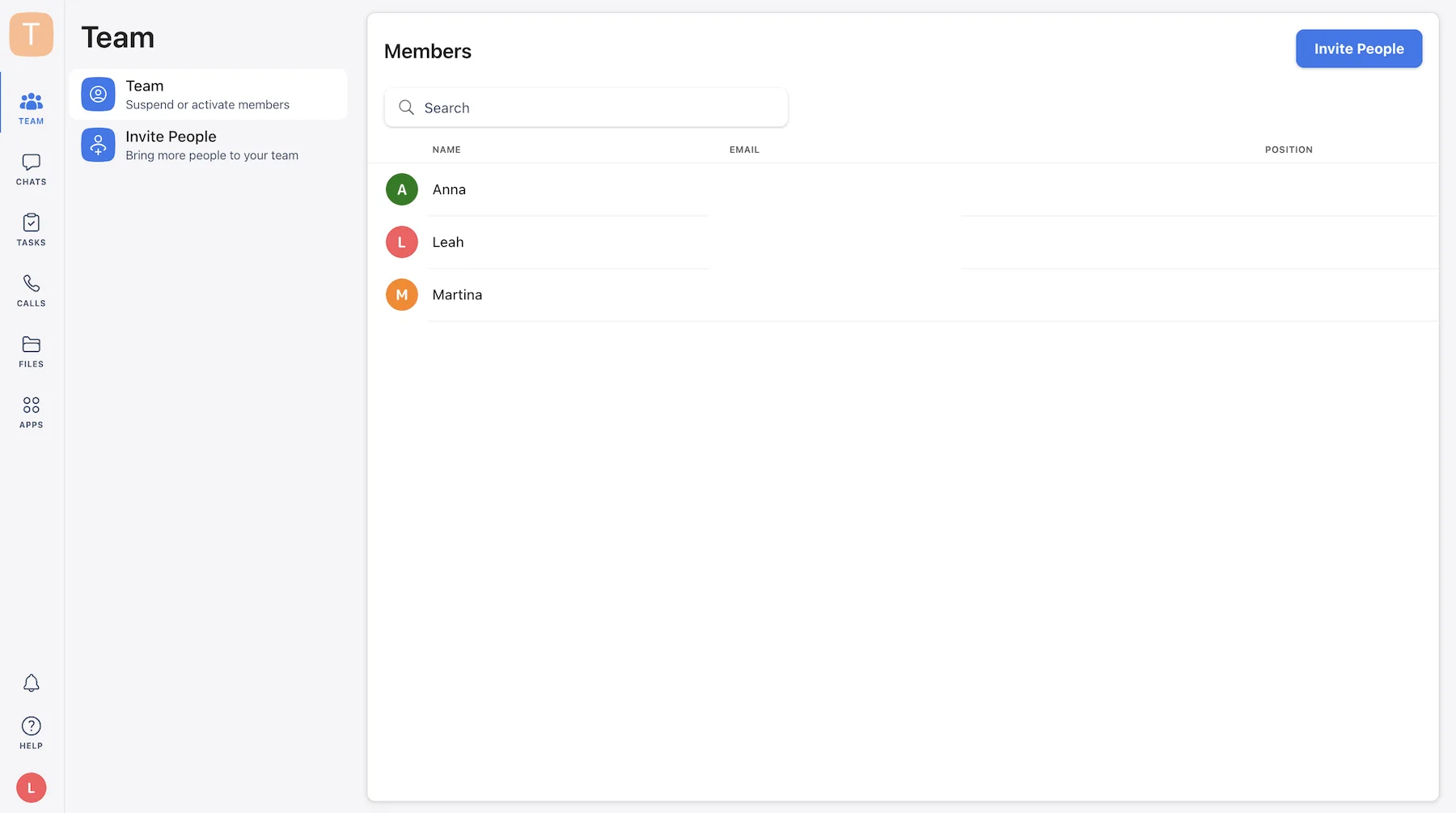Open the Tasks section

tap(31, 229)
